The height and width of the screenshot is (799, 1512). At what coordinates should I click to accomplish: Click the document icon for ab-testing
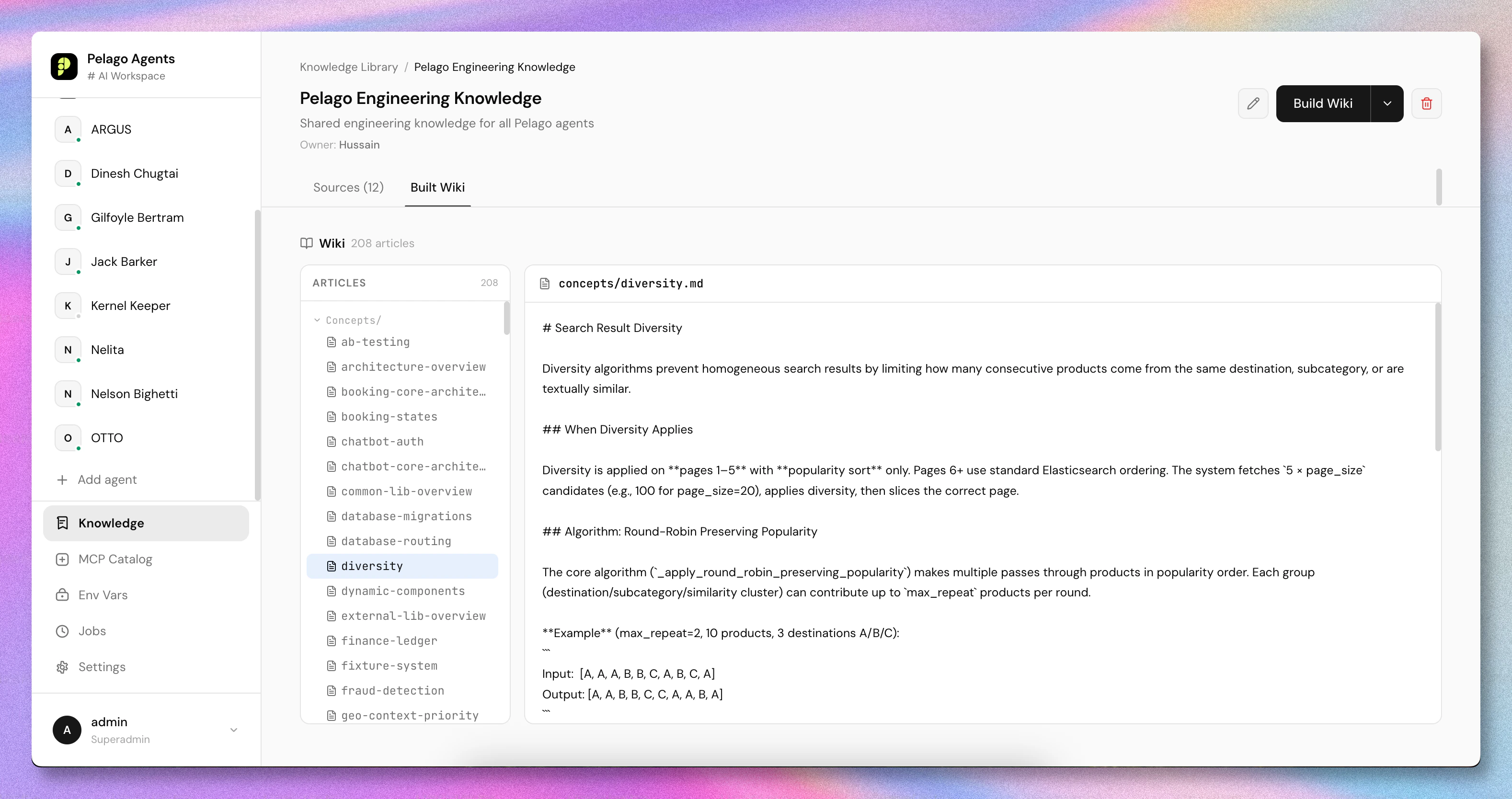331,342
